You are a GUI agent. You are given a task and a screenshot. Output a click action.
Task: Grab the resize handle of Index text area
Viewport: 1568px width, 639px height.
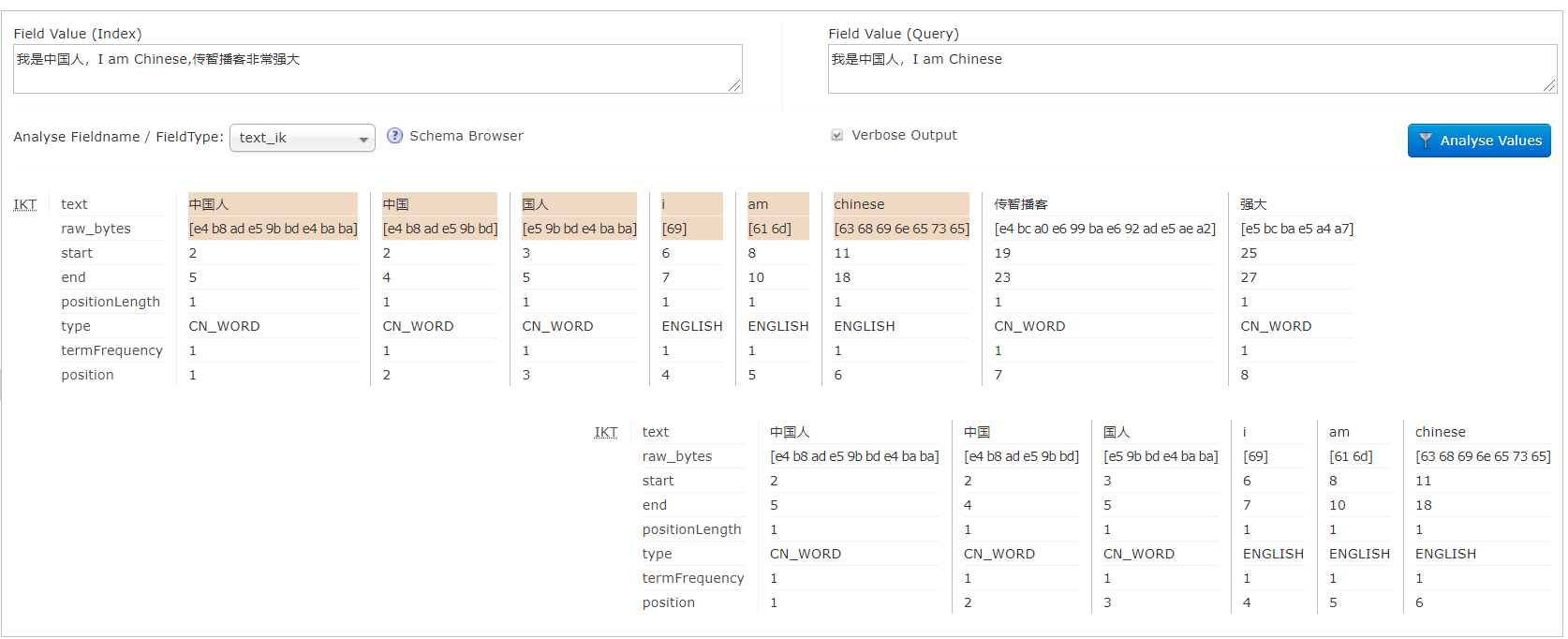pos(734,86)
